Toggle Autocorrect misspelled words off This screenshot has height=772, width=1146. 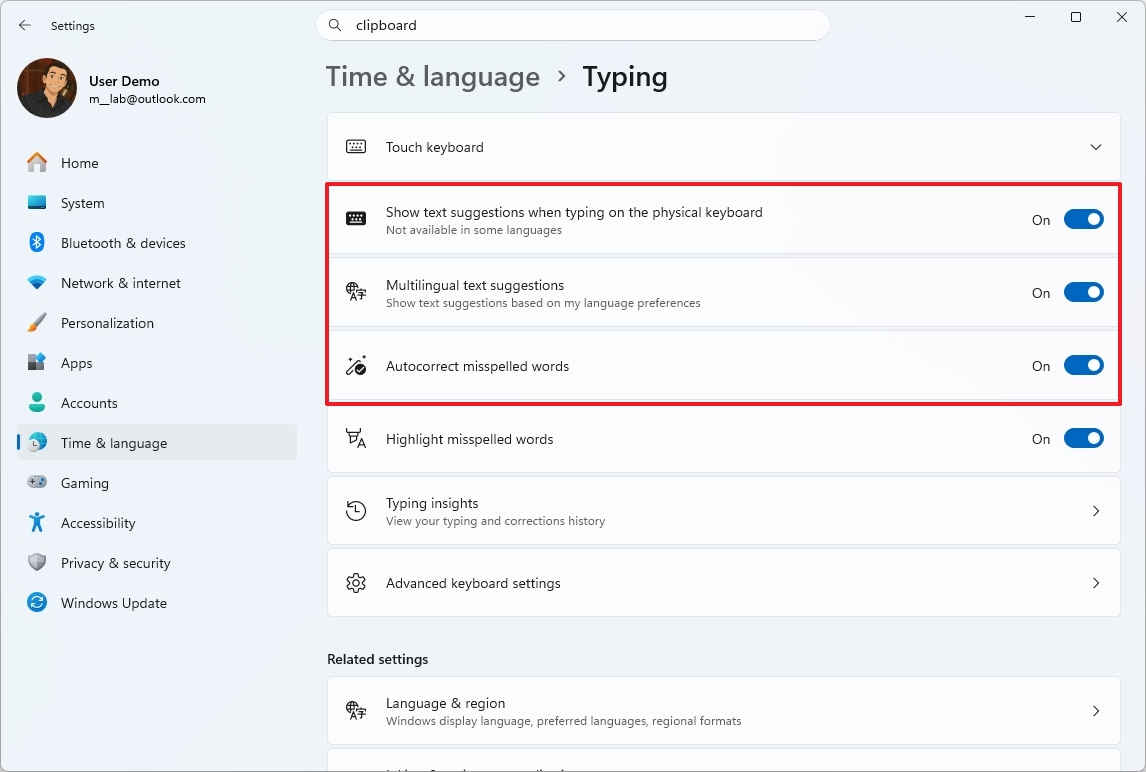click(x=1084, y=365)
